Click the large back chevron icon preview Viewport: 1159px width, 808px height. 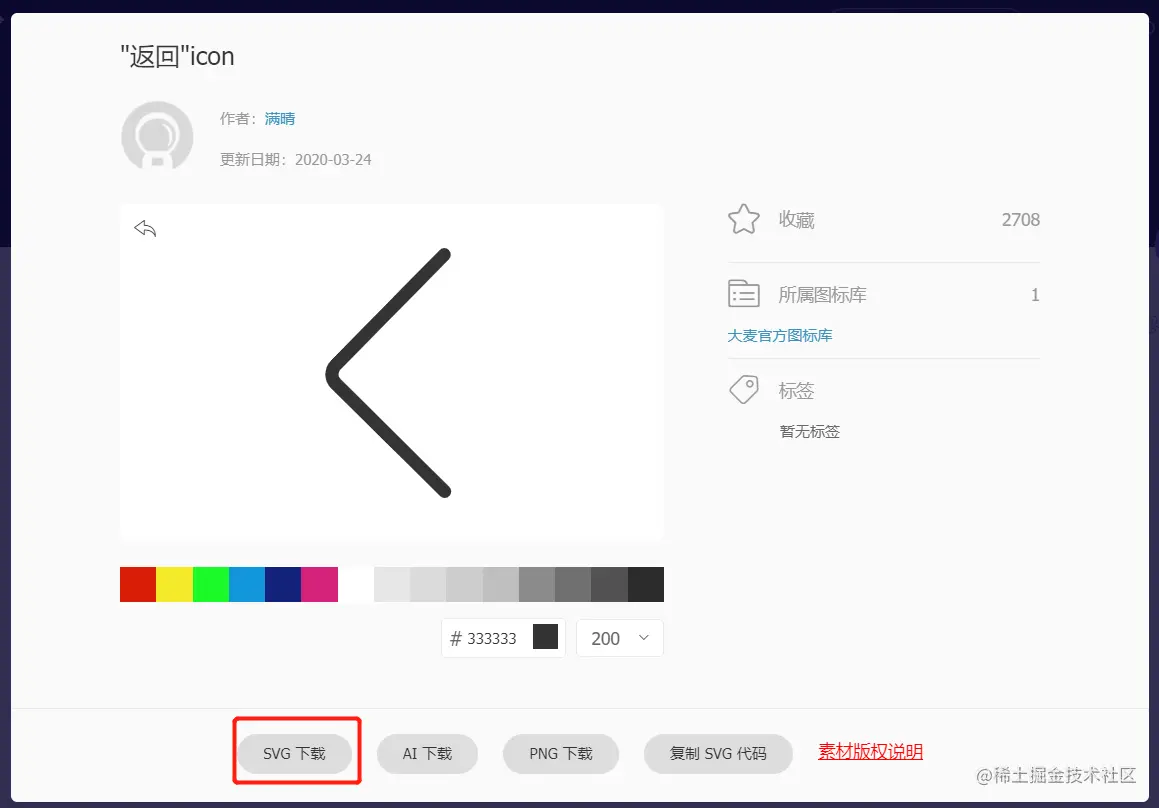click(x=389, y=373)
